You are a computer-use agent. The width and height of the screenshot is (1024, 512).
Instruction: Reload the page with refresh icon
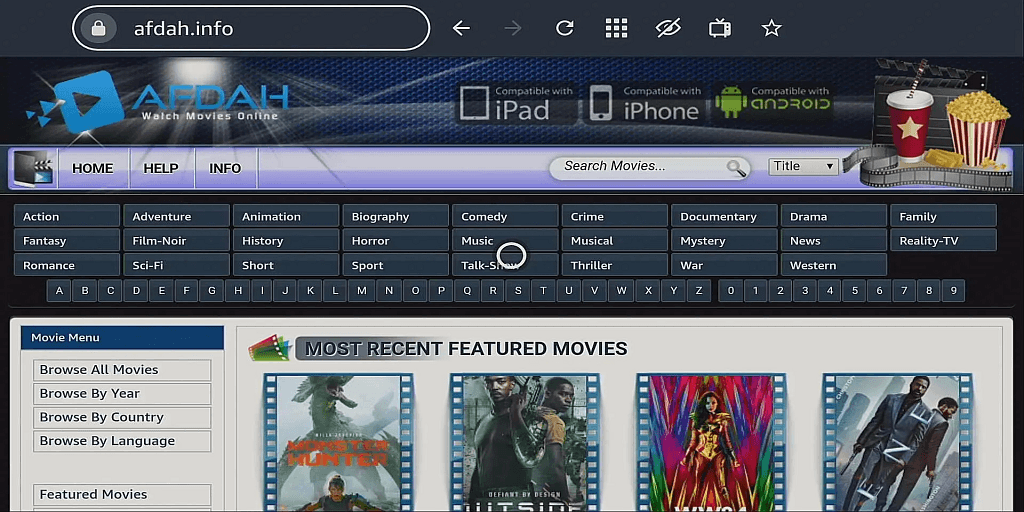pos(564,28)
